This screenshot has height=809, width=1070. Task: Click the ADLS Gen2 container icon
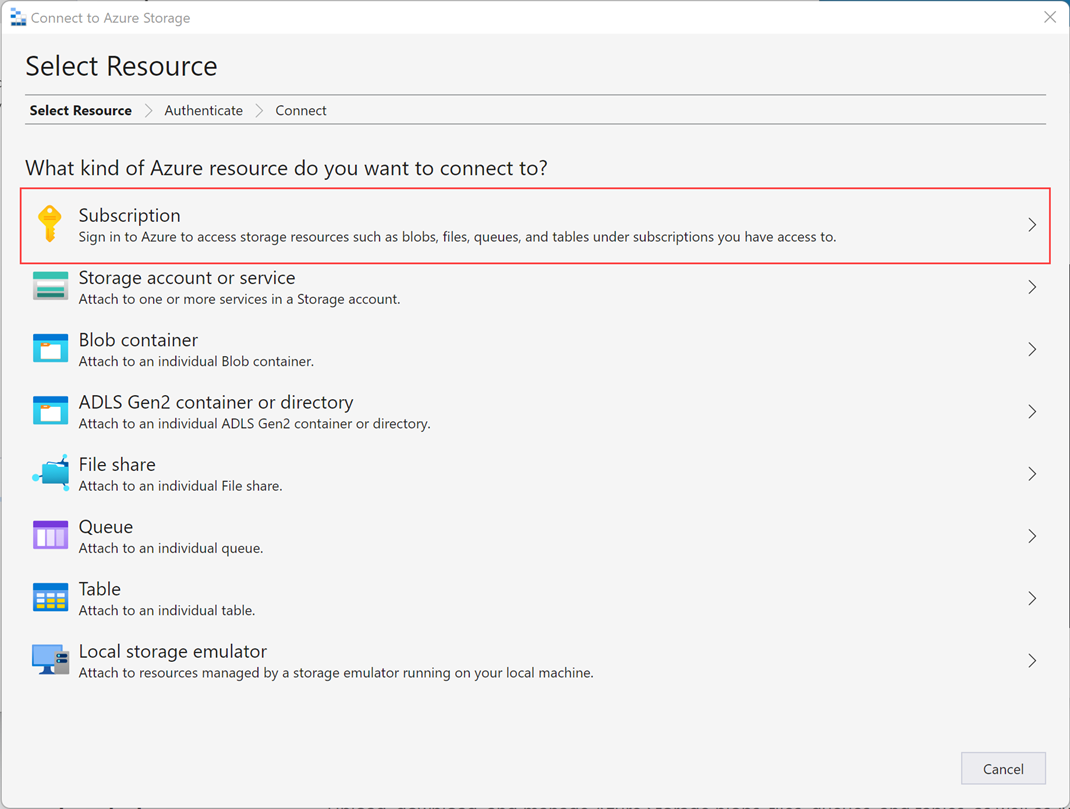coord(50,411)
